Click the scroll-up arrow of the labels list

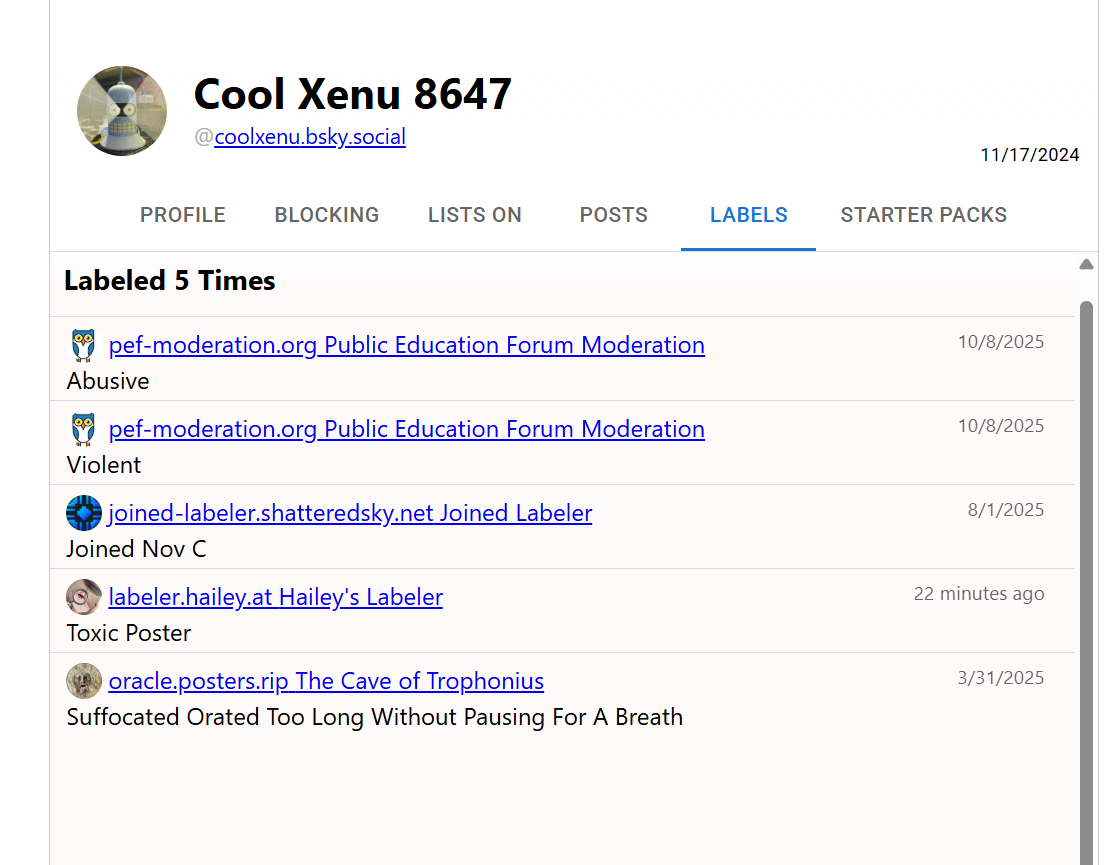pyautogui.click(x=1086, y=265)
